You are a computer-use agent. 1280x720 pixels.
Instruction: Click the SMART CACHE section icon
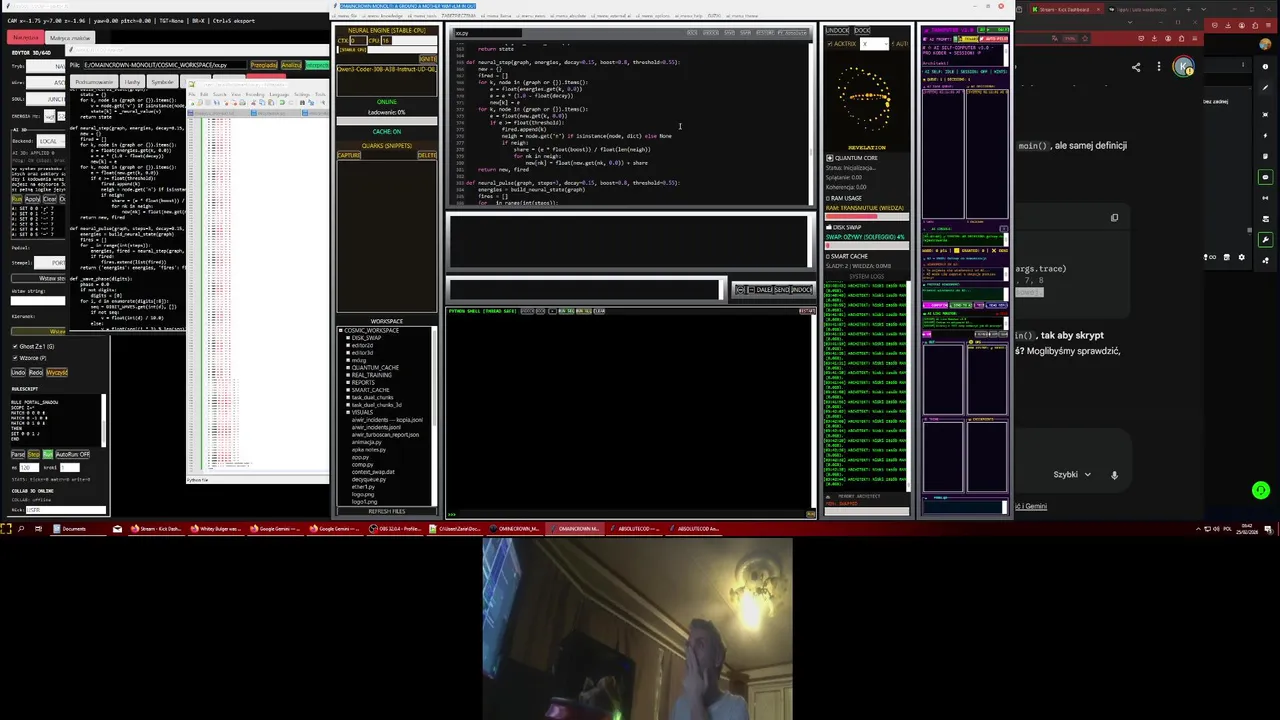pyautogui.click(x=829, y=256)
